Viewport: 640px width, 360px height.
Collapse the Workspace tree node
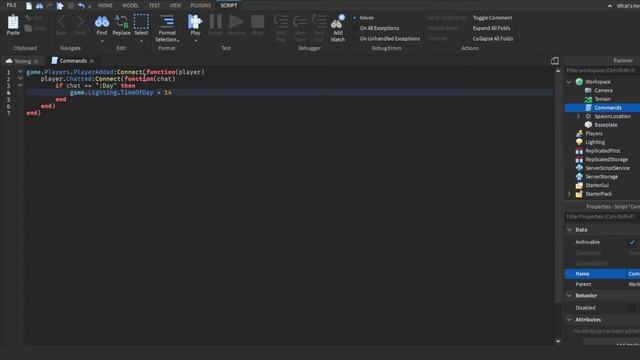(x=569, y=82)
